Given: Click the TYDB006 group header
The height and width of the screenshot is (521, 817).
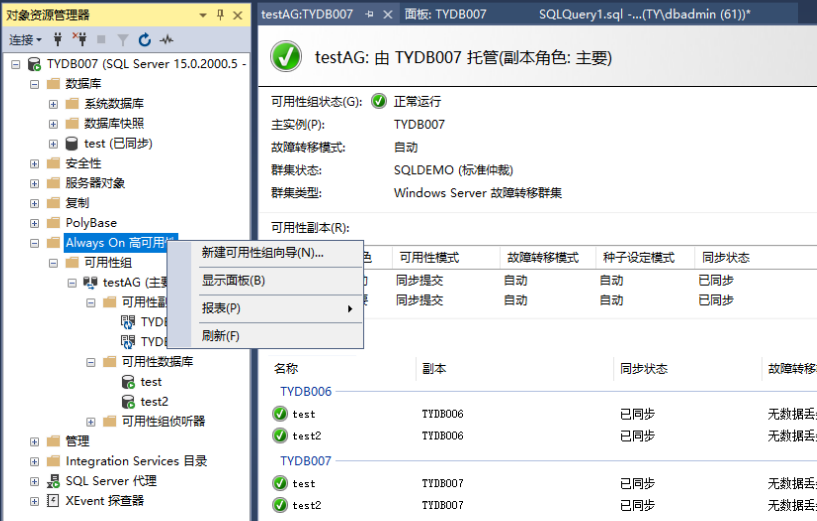Looking at the screenshot, I should click(x=306, y=392).
